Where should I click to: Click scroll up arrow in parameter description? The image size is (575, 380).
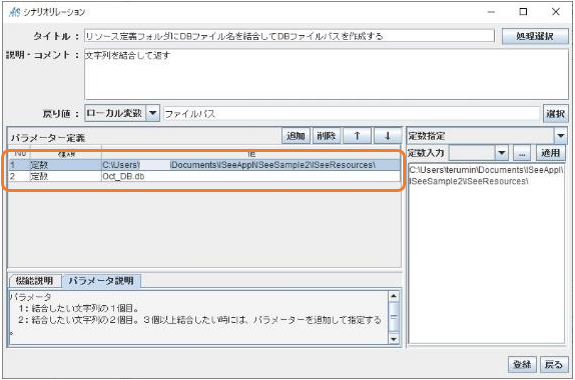[x=393, y=296]
